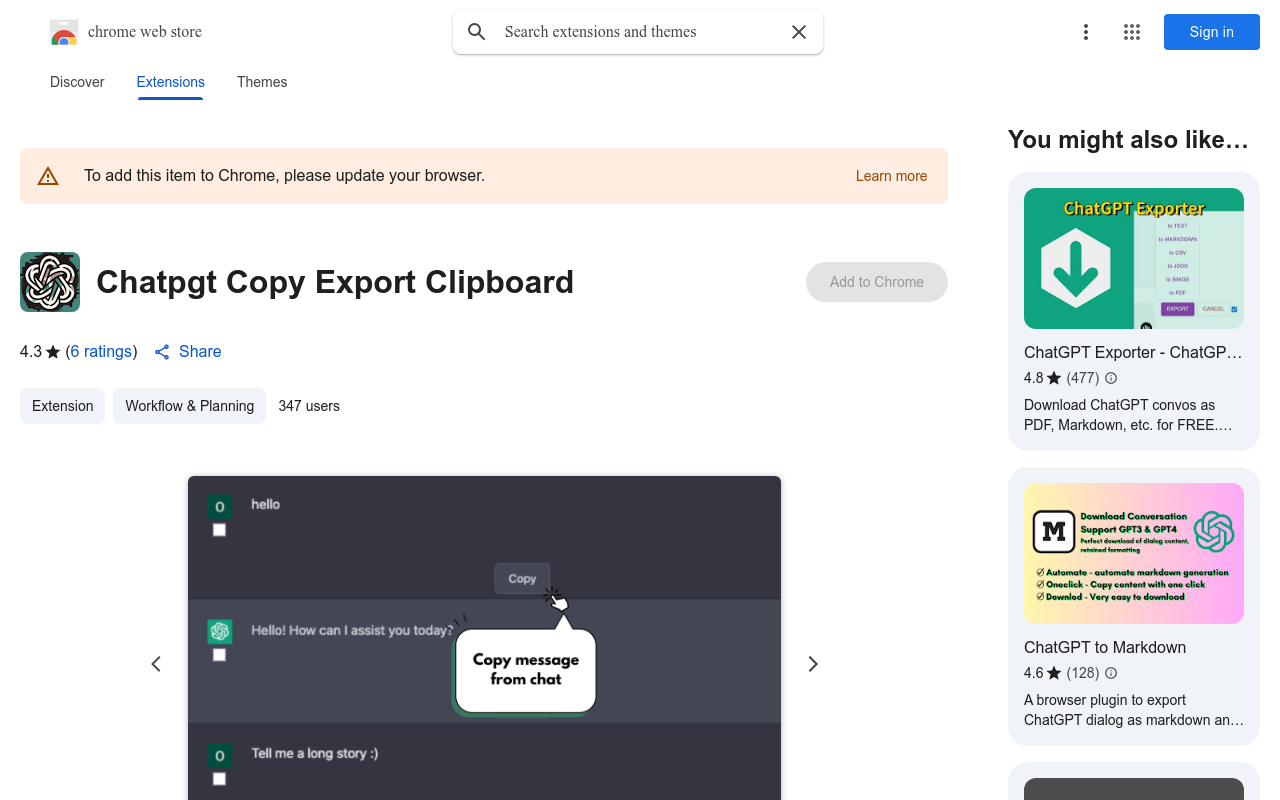The width and height of the screenshot is (1280, 800).
Task: Click the Sign in button
Action: (x=1212, y=32)
